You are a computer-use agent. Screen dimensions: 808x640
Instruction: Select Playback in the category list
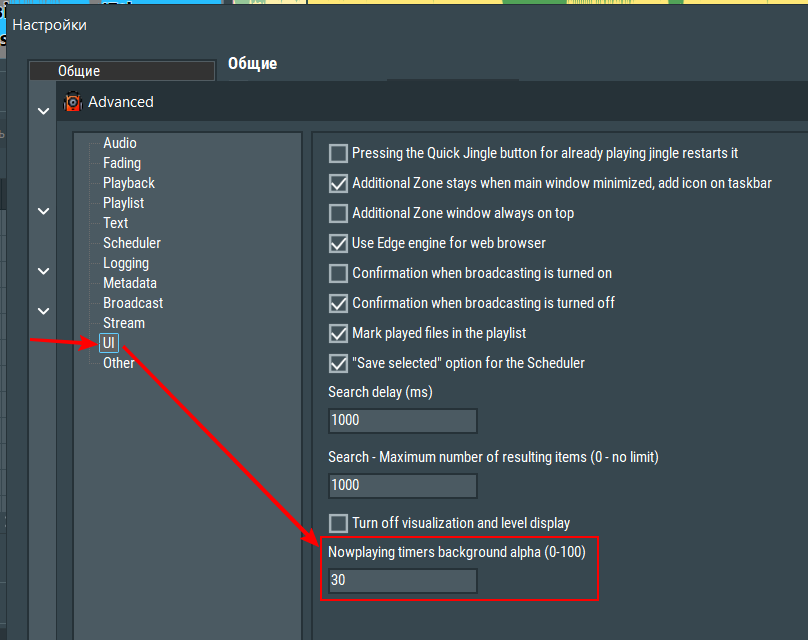tap(129, 183)
